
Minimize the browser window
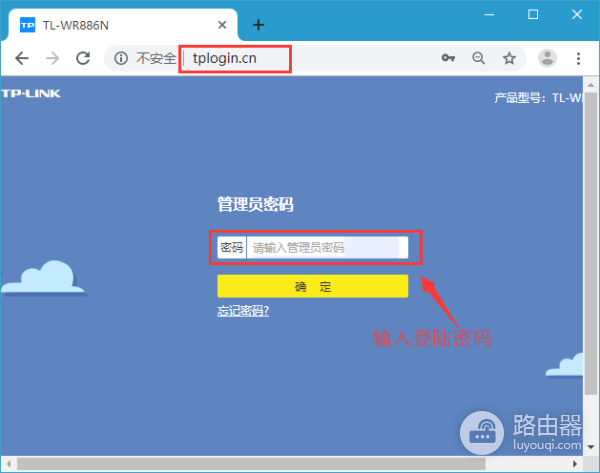click(489, 15)
